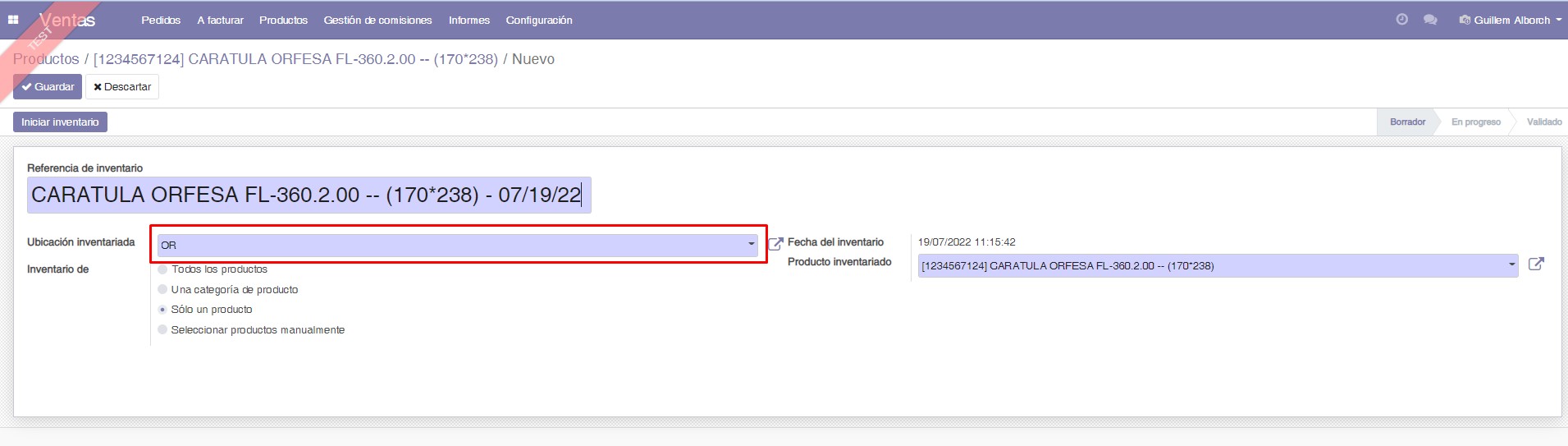Click the Guardar button
Image resolution: width=1568 pixels, height=446 pixels.
48,87
